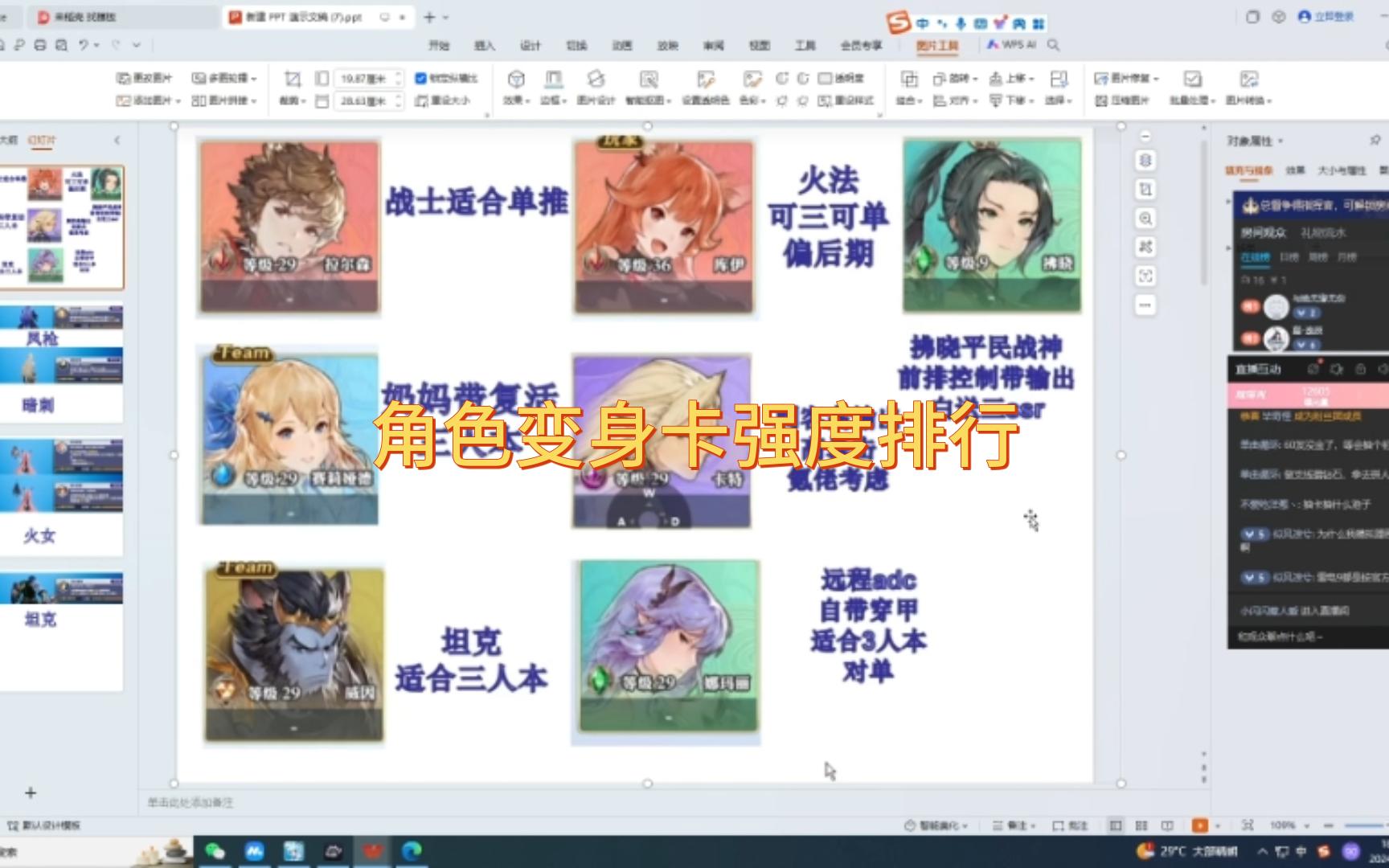Click the Picture Convert icon

[1248, 80]
